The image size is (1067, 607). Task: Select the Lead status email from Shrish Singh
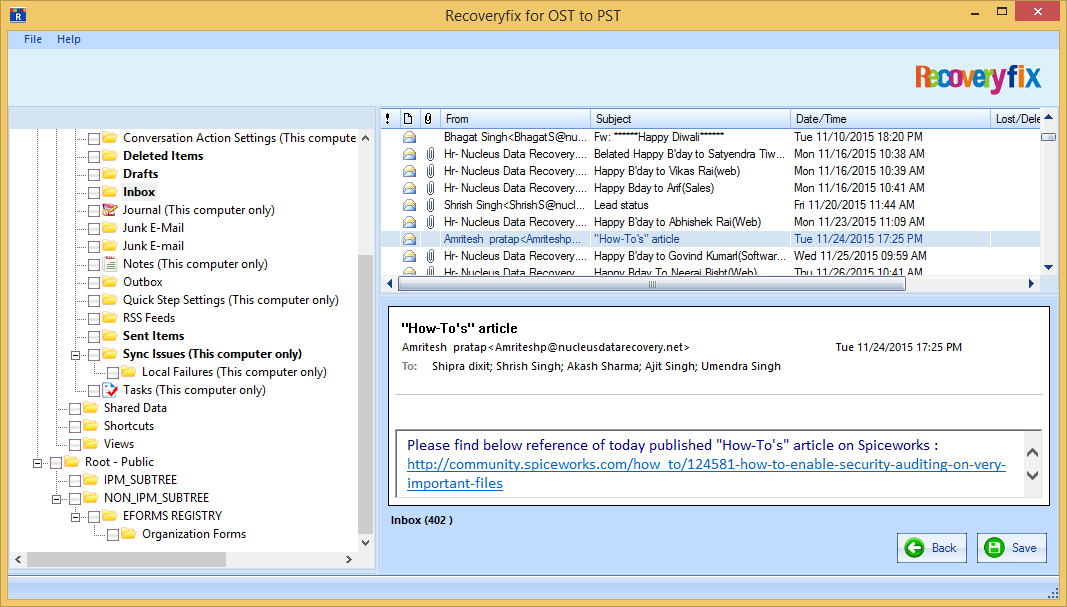pyautogui.click(x=710, y=205)
